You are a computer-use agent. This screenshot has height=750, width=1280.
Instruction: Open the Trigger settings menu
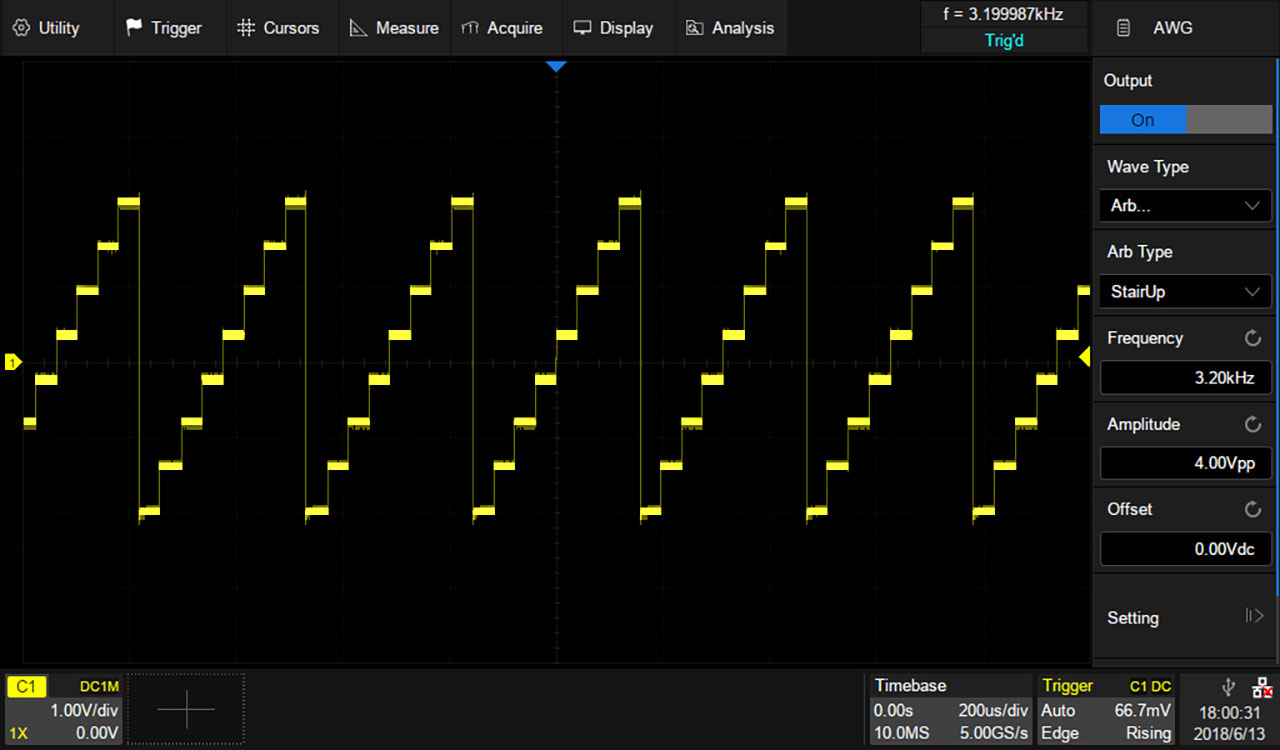click(163, 27)
